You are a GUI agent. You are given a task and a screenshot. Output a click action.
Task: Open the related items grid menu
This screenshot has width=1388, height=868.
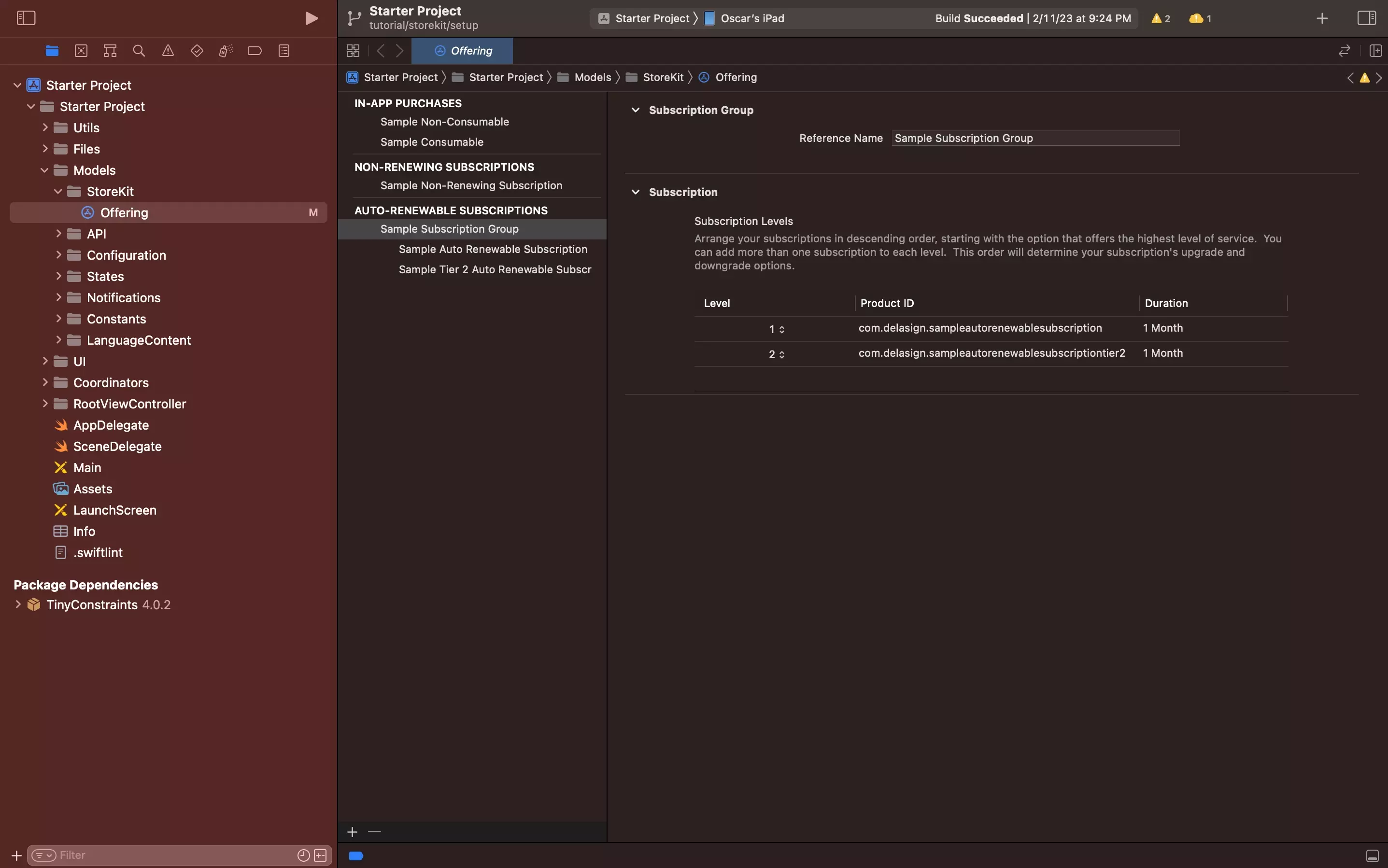pos(353,51)
